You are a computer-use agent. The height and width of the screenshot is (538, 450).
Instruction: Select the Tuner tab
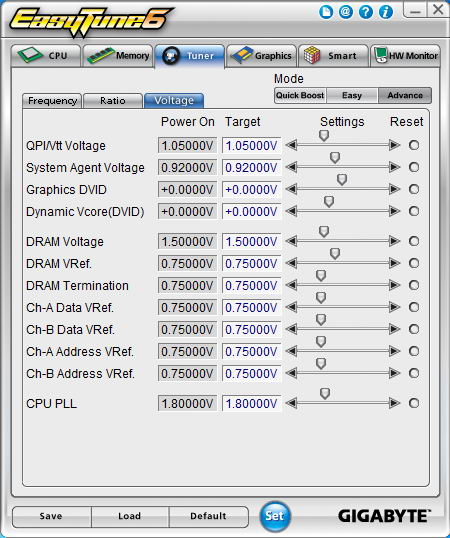point(190,56)
